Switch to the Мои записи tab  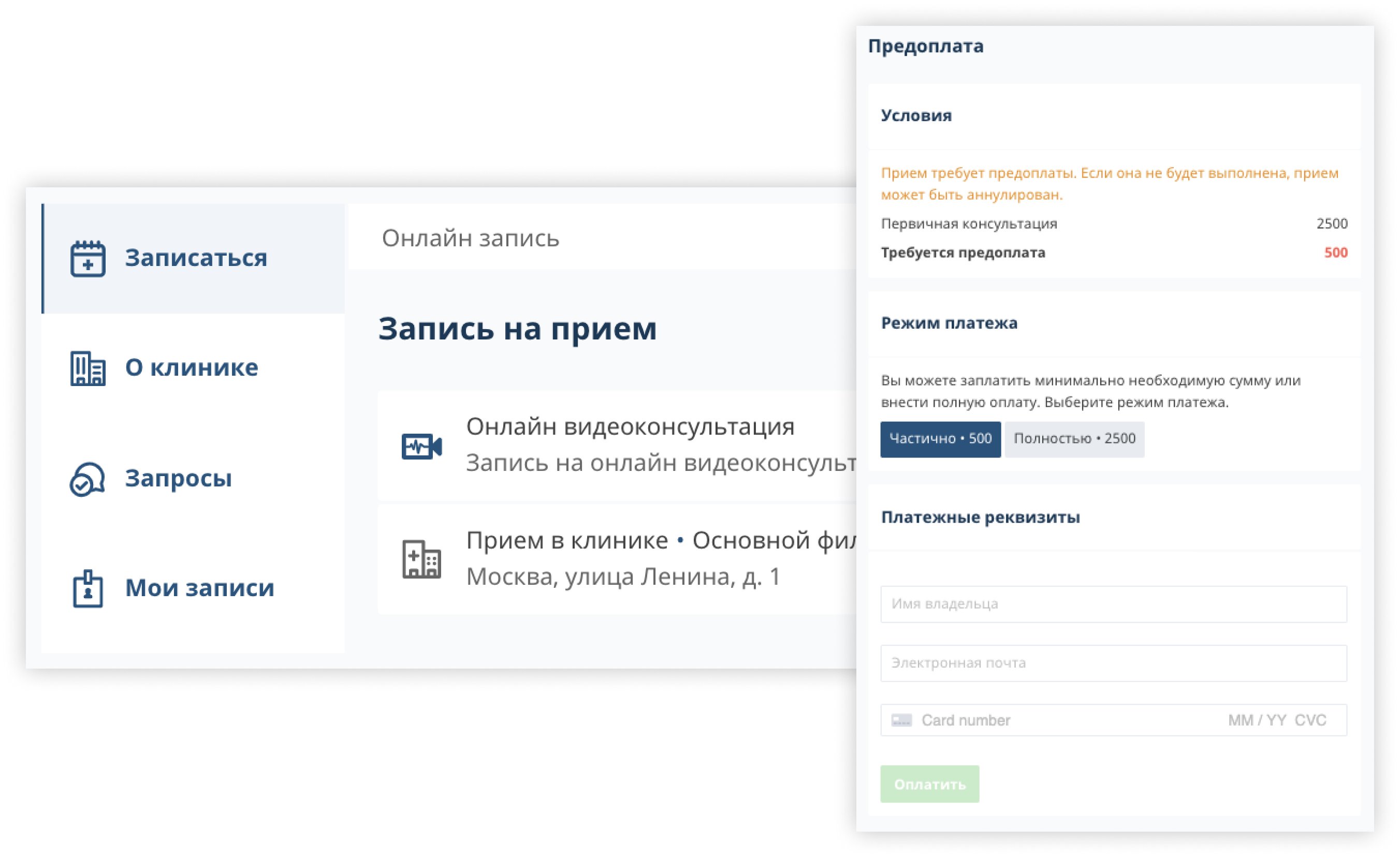coord(199,589)
